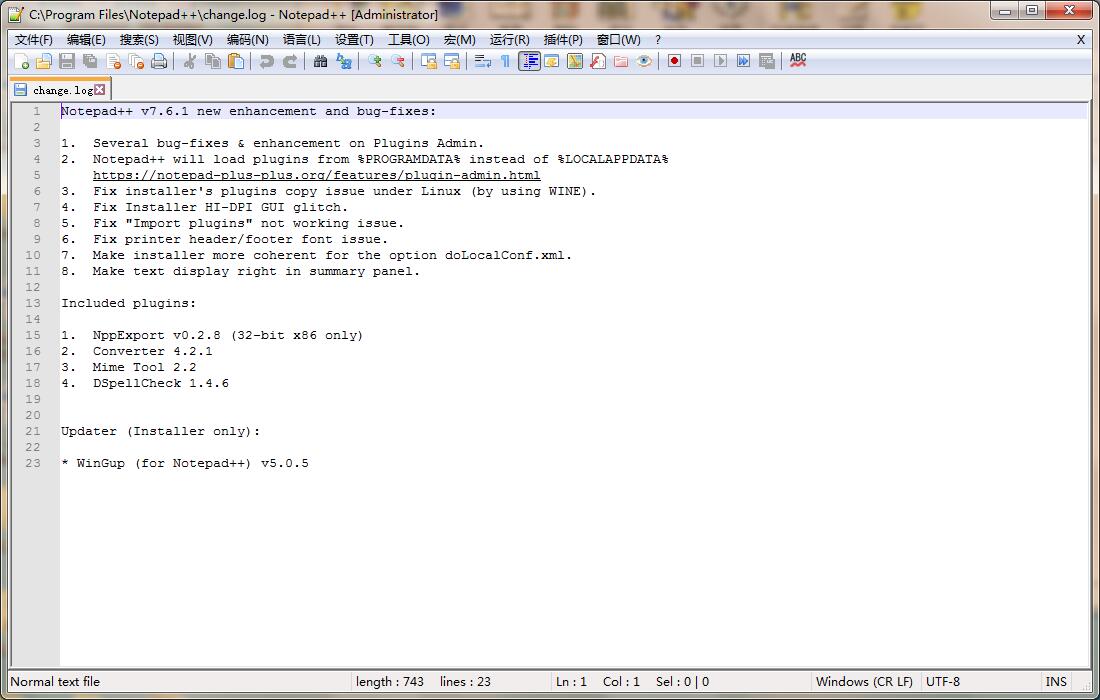Viewport: 1100px width, 700px height.
Task: Open the 窗口(W) menu
Action: (619, 40)
